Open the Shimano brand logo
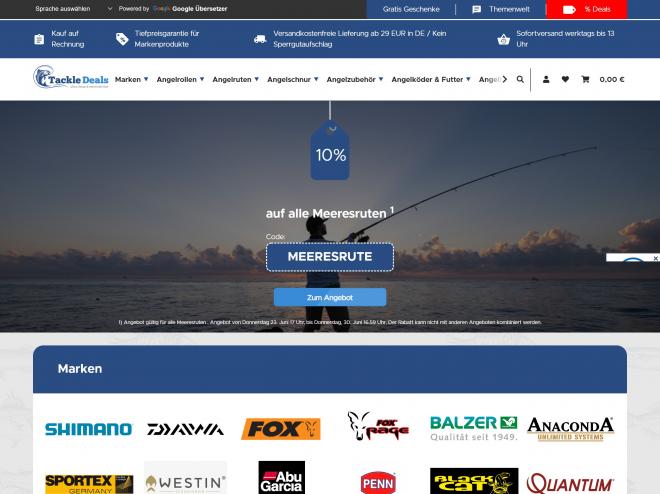The height and width of the screenshot is (494, 660). coord(88,429)
